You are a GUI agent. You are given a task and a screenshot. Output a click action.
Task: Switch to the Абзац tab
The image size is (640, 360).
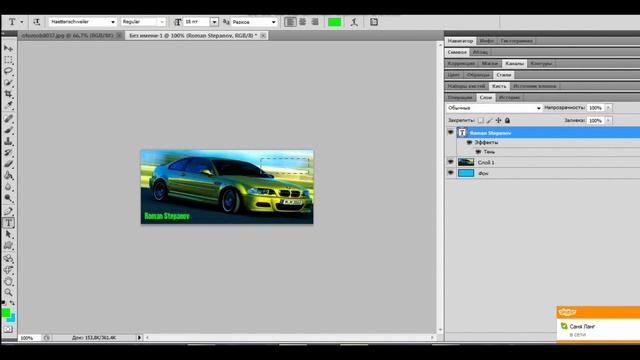tap(480, 52)
